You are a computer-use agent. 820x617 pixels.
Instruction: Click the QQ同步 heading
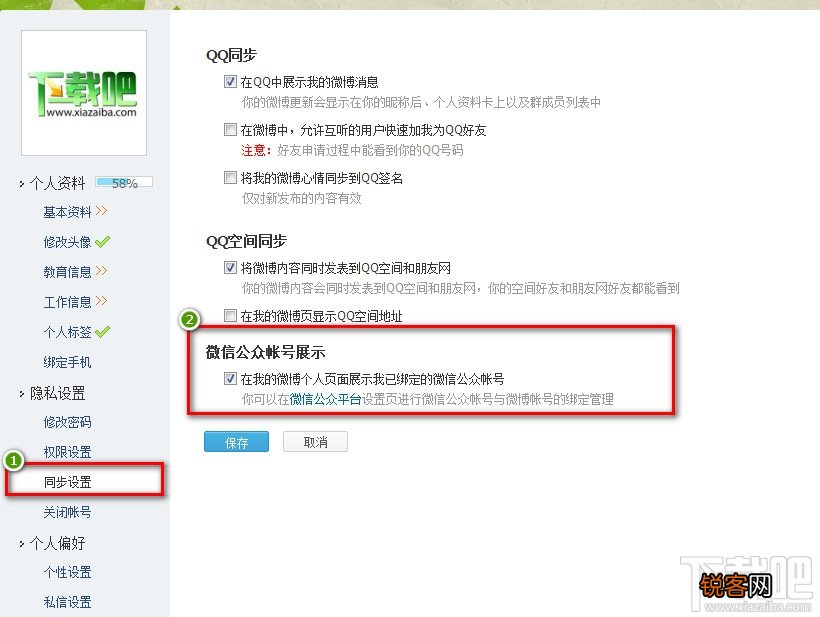232,55
